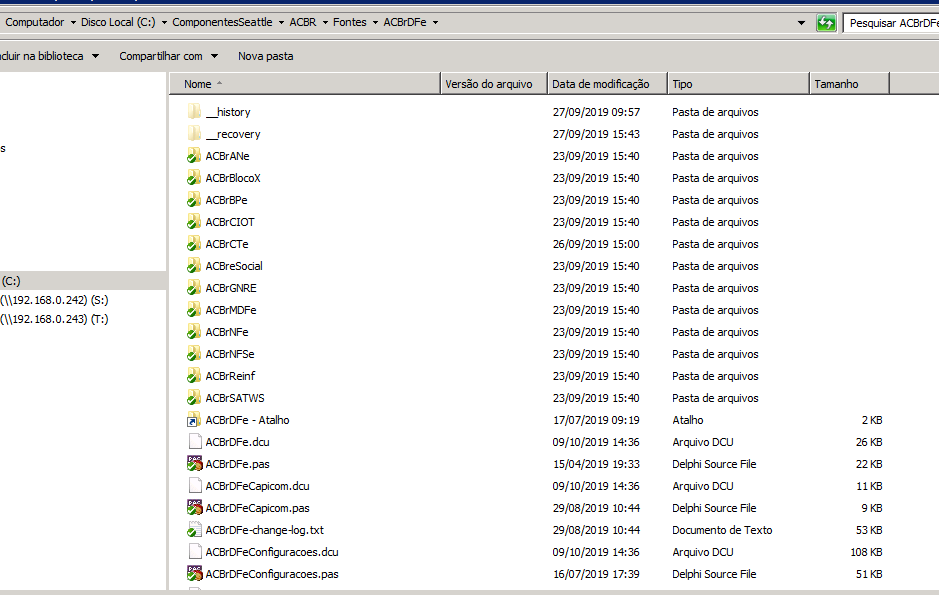Navigate to ACBR breadcrumb segment
Image resolution: width=939 pixels, height=599 pixels.
pyautogui.click(x=303, y=22)
